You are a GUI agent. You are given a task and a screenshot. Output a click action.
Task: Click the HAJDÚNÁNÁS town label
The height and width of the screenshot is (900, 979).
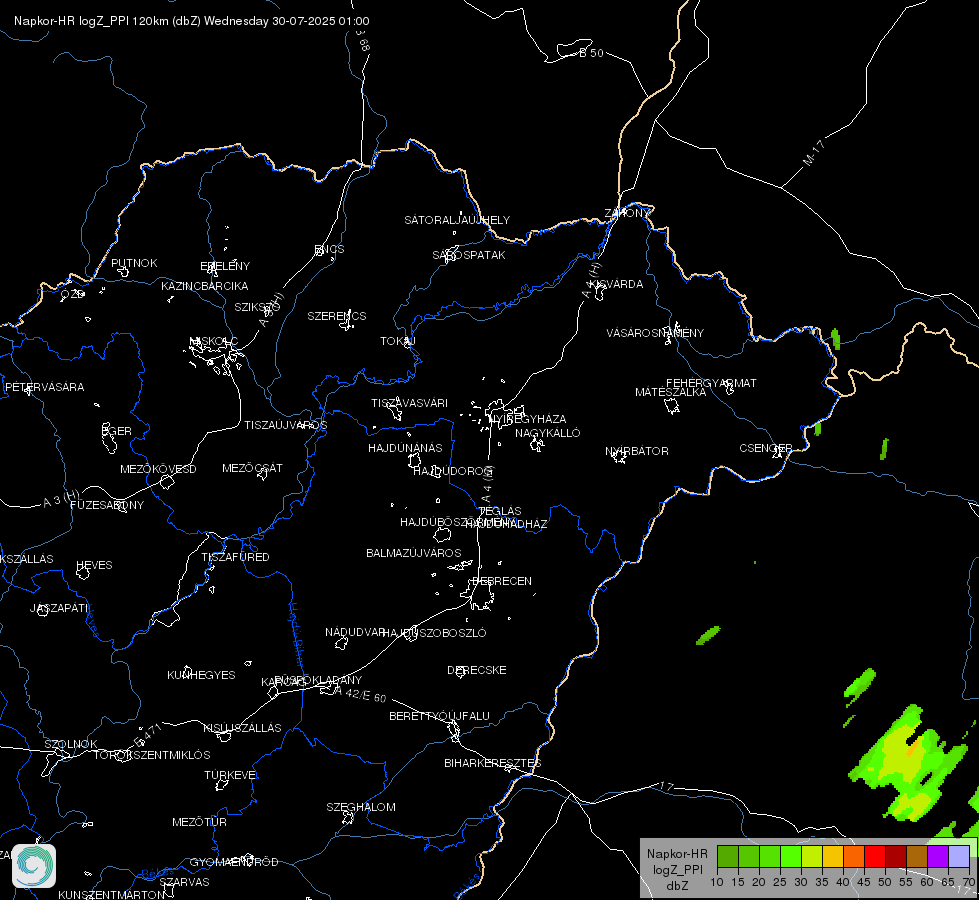(405, 448)
